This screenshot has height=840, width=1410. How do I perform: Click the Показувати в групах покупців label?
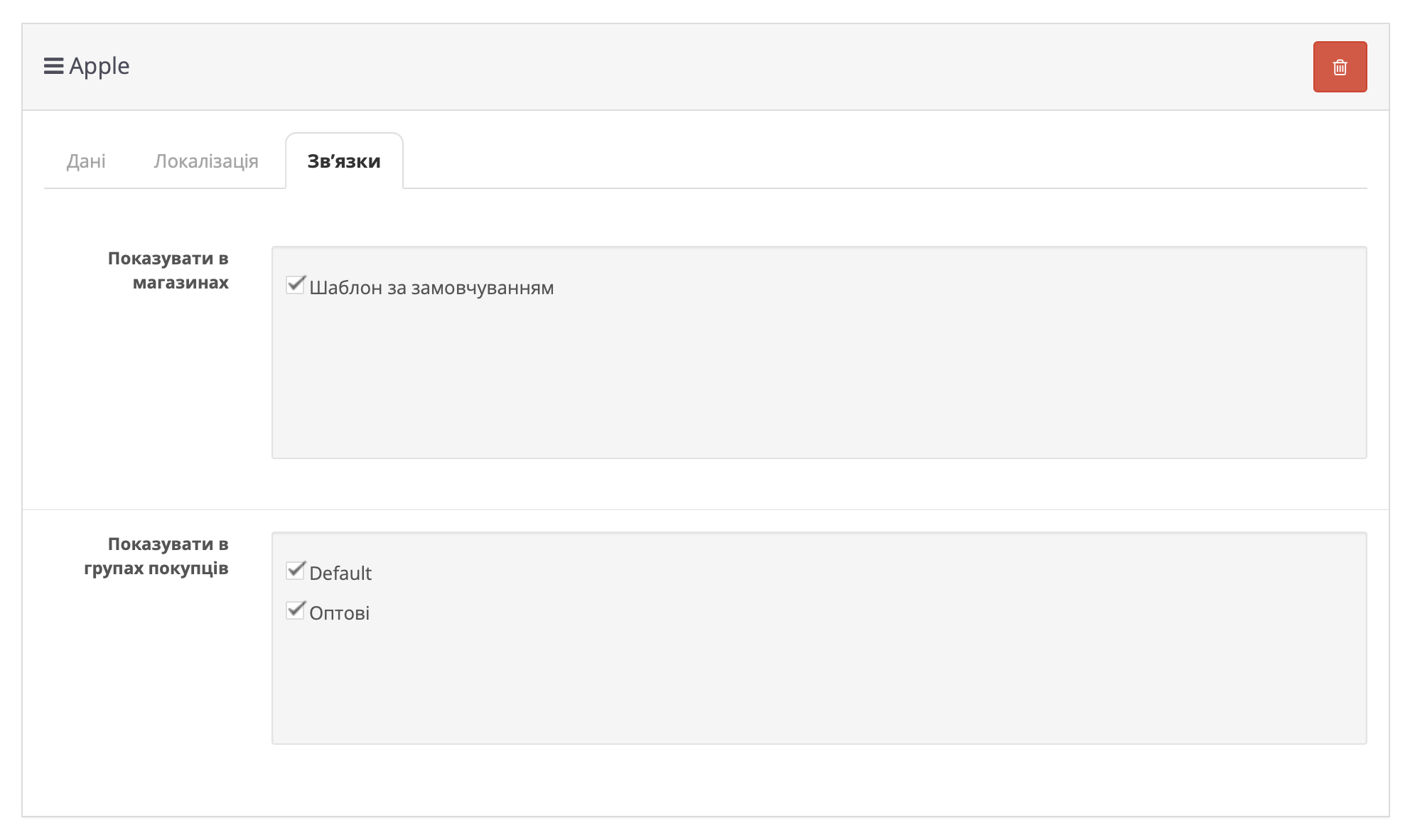click(x=156, y=556)
